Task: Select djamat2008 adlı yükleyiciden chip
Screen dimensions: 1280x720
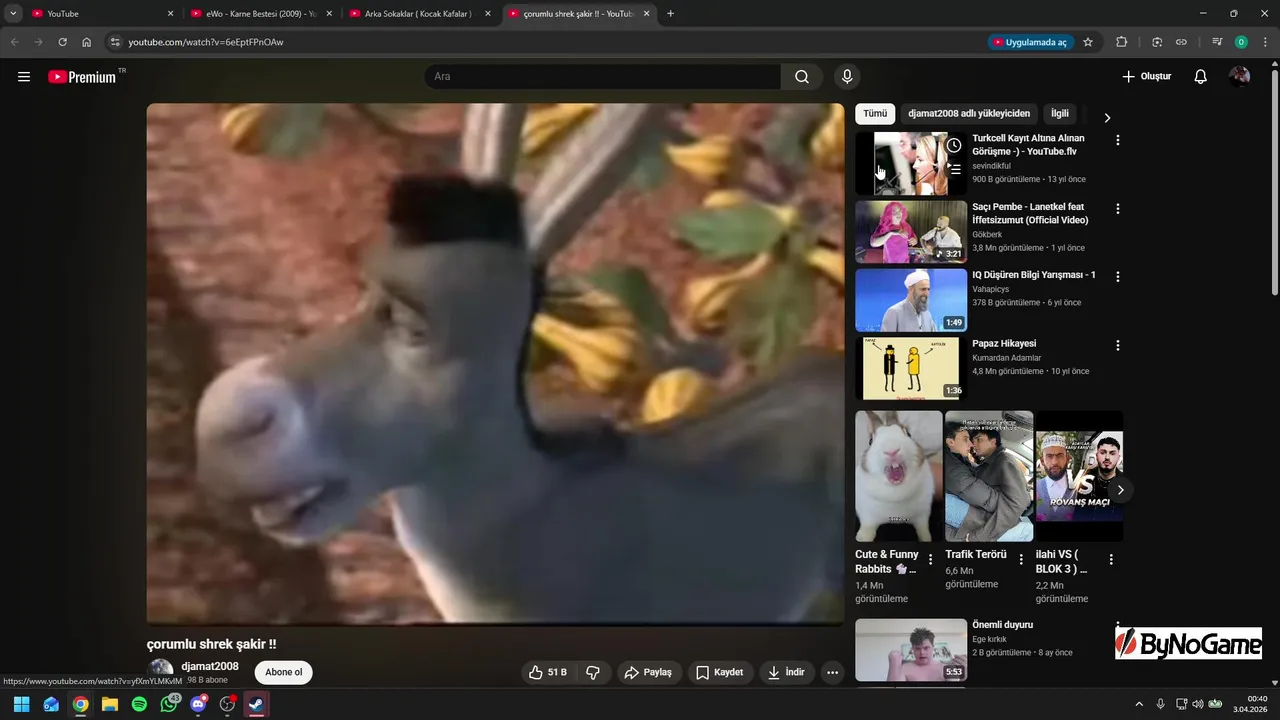Action: click(969, 114)
